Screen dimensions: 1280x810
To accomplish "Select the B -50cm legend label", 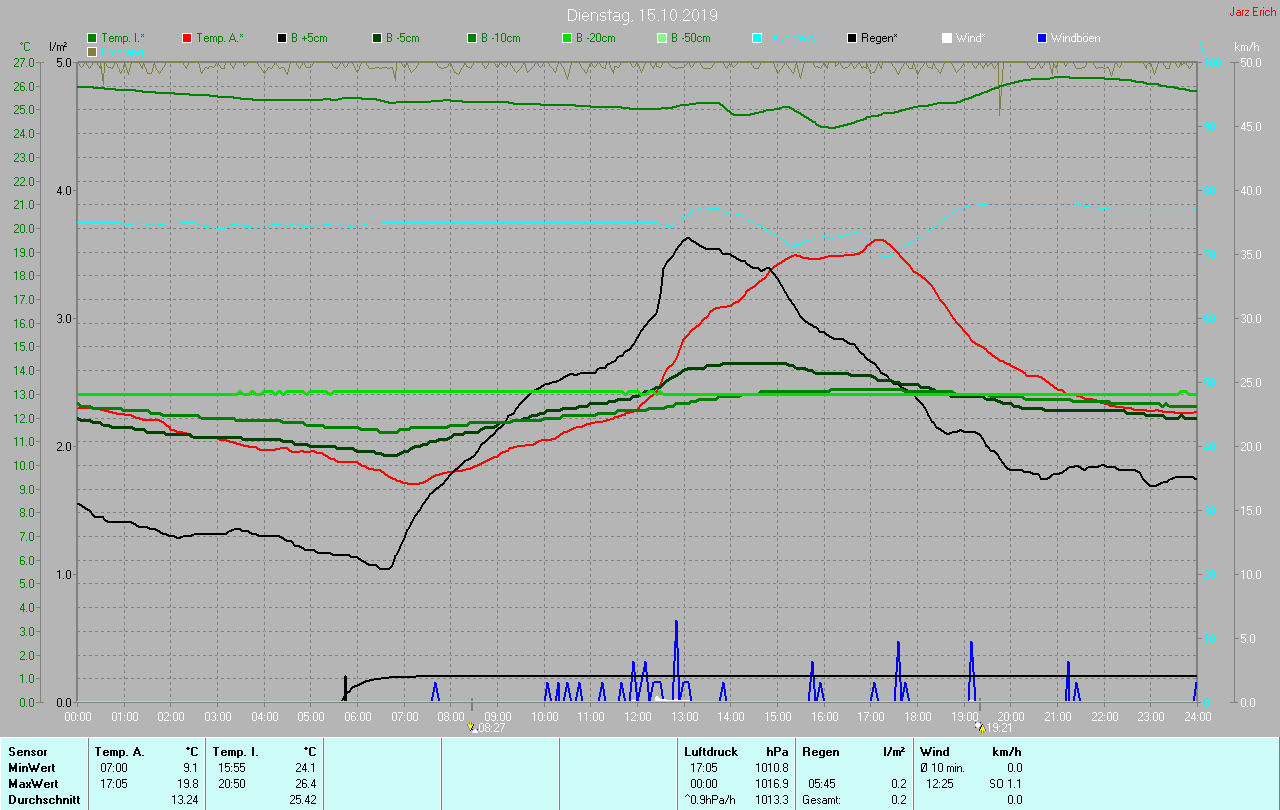I will [x=690, y=38].
